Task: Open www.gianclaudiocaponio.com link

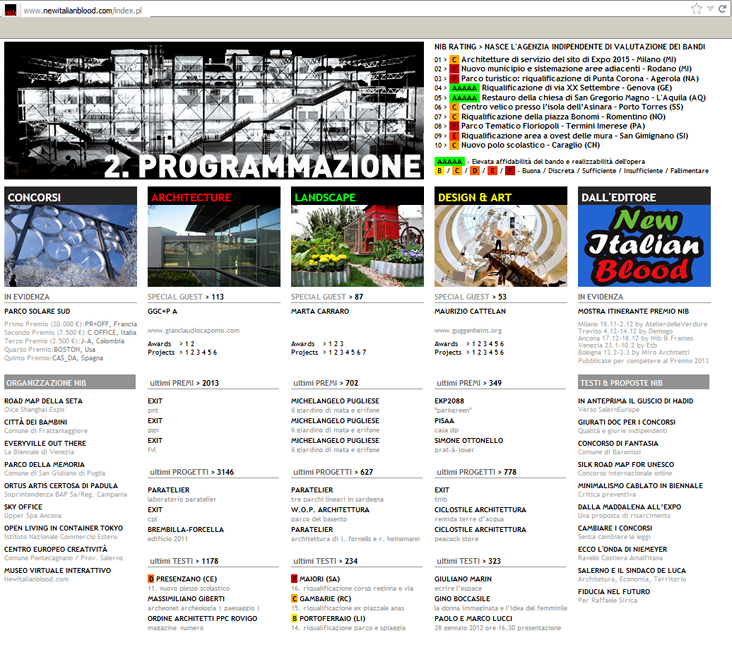Action: pyautogui.click(x=193, y=330)
